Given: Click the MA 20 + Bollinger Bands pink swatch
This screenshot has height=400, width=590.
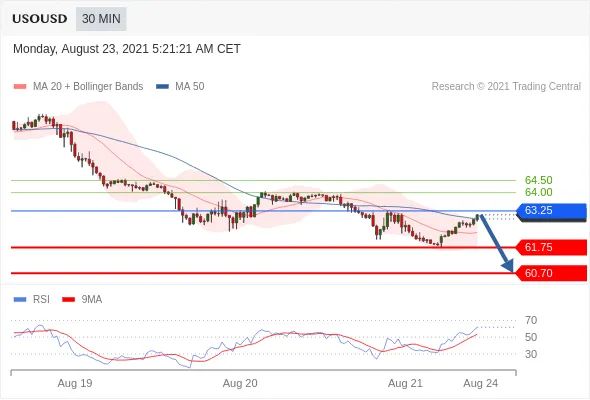Looking at the screenshot, I should (20, 87).
